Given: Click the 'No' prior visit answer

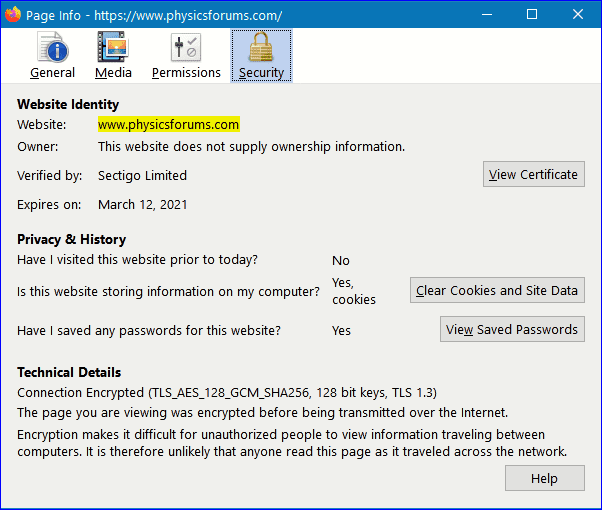Looking at the screenshot, I should pyautogui.click(x=341, y=260).
